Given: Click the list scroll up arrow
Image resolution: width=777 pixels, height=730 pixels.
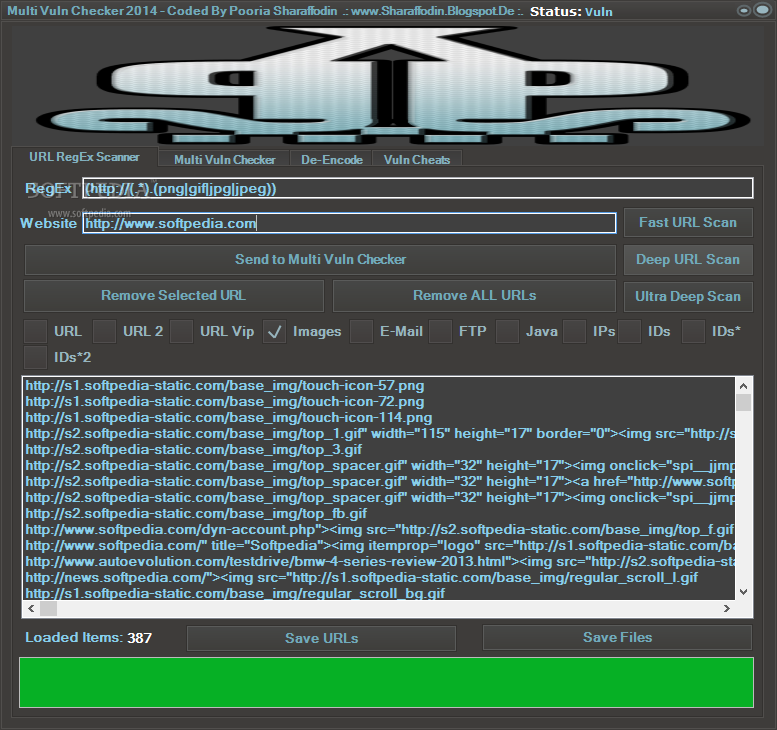Looking at the screenshot, I should 743,386.
